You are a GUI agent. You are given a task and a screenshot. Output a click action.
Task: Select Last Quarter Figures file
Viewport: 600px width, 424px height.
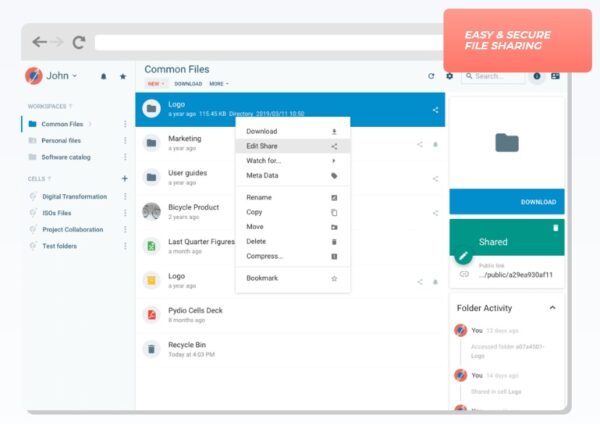(x=290, y=246)
